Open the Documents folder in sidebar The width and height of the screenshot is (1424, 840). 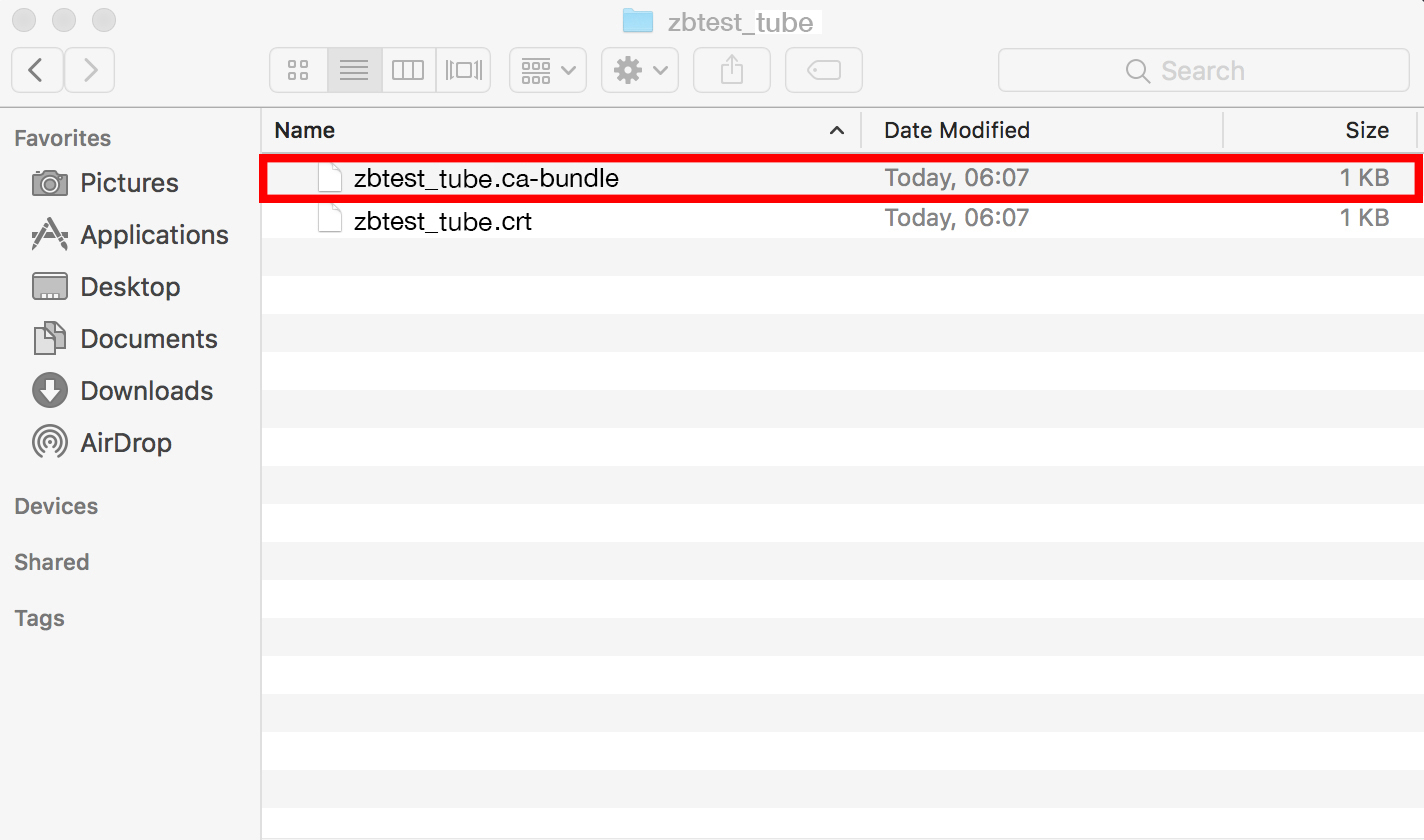click(148, 339)
